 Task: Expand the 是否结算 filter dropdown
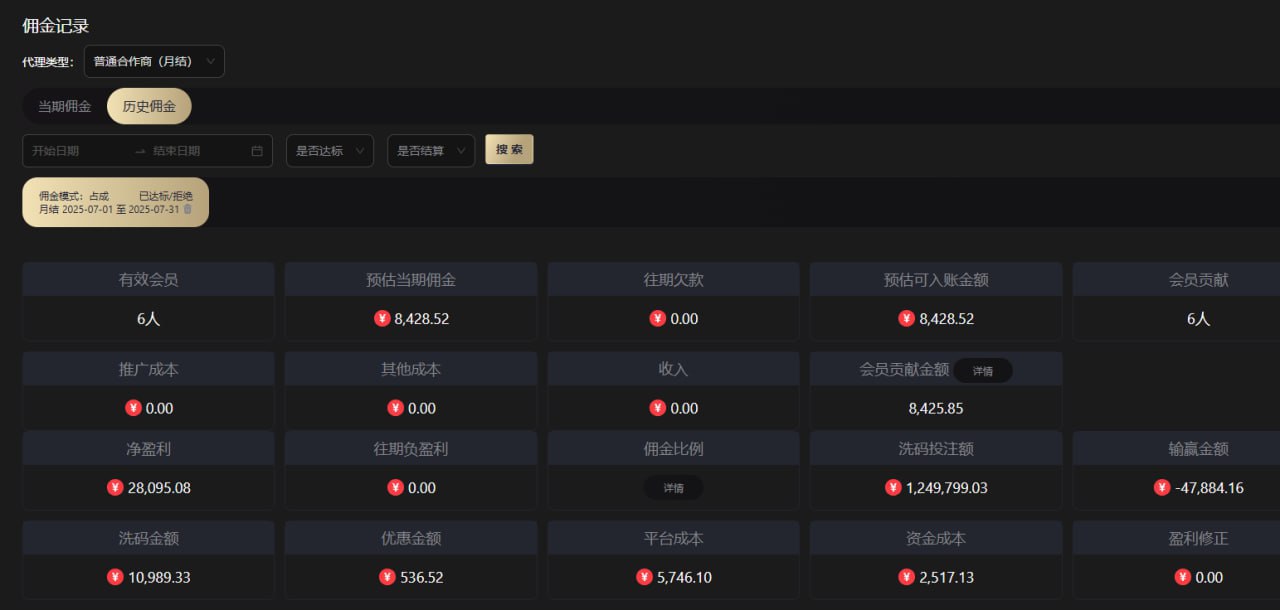[x=430, y=151]
